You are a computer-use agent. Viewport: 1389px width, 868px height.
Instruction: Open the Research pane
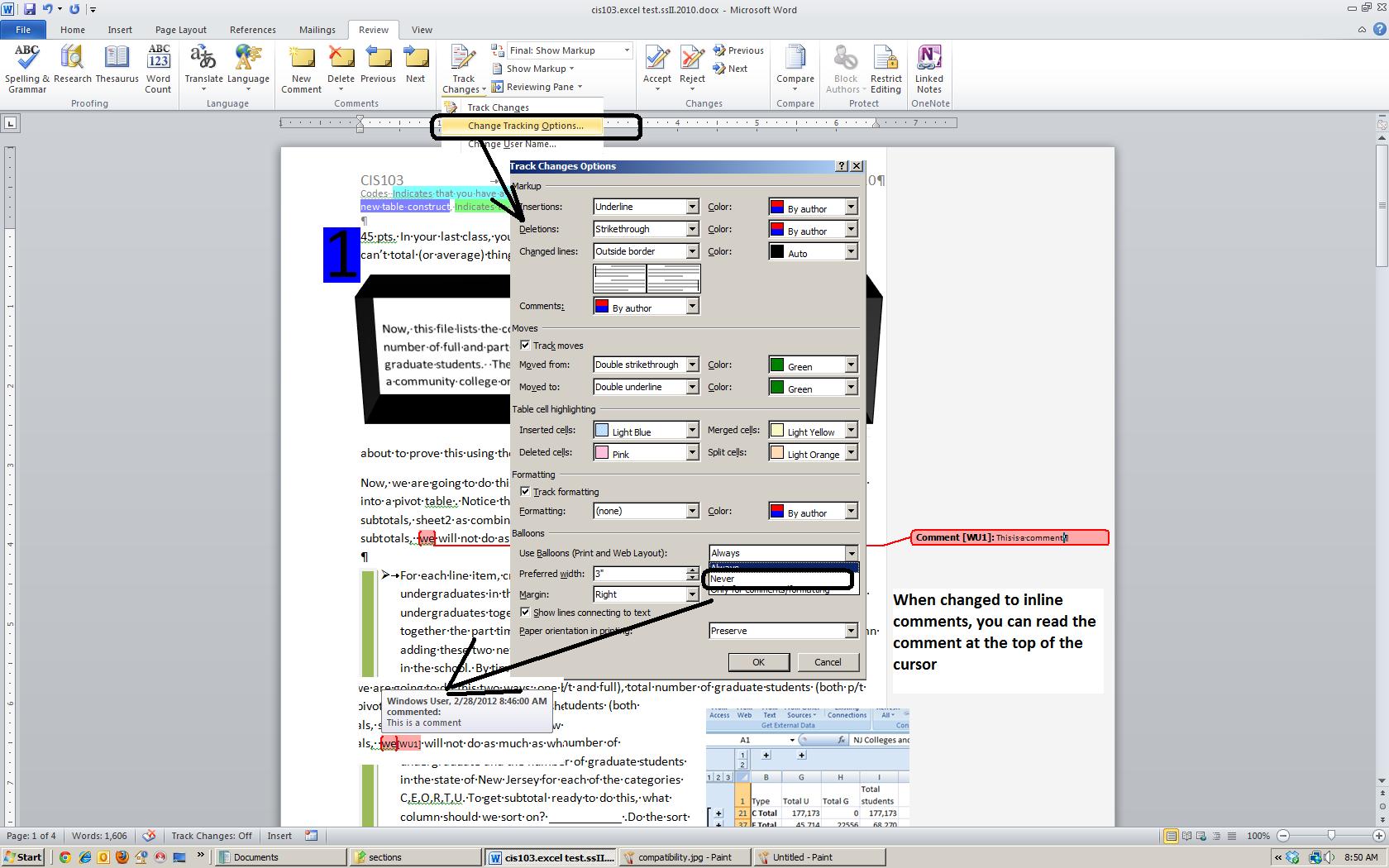(x=73, y=64)
